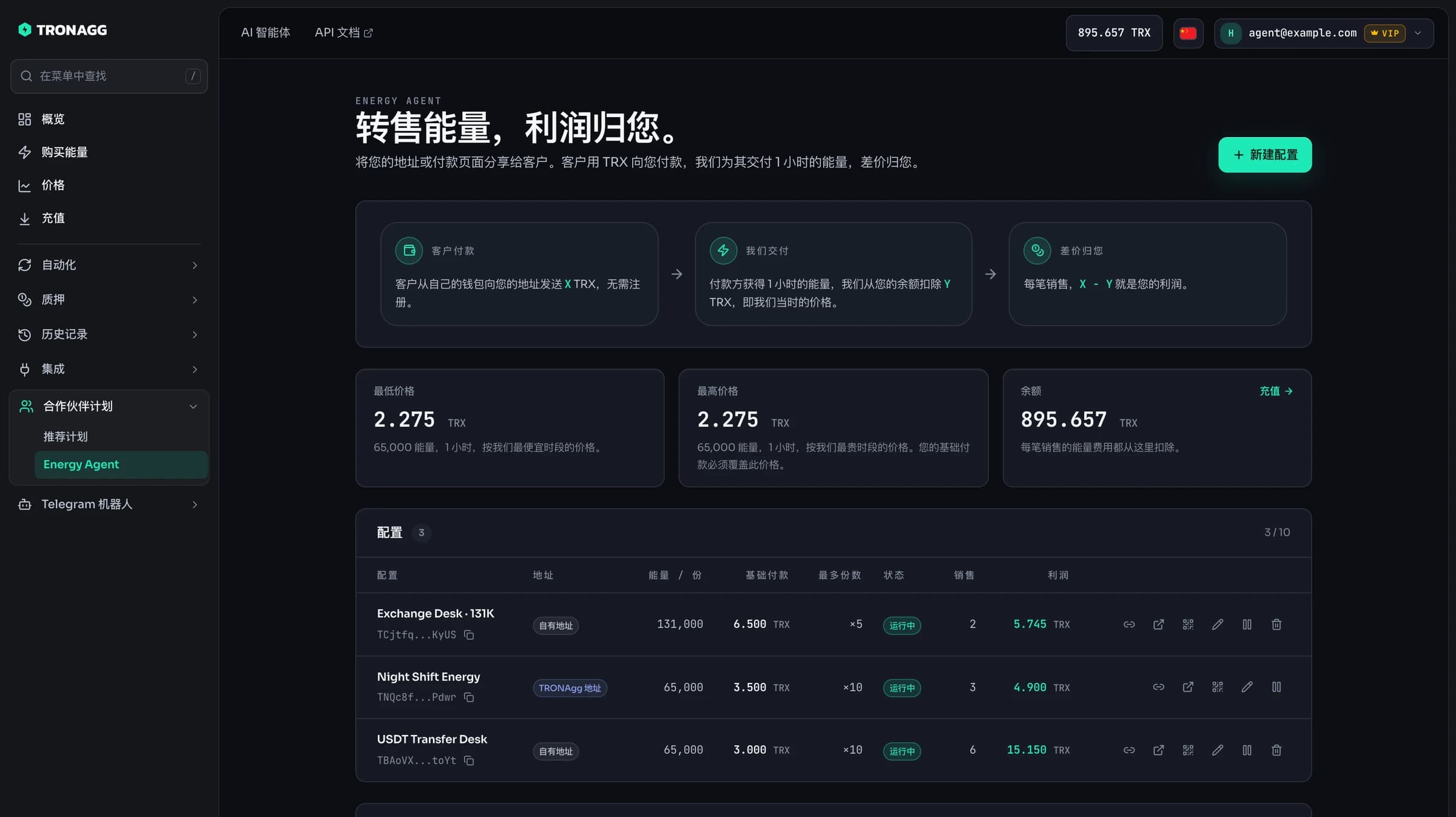This screenshot has height=817, width=1456.
Task: Show QR code for USDT Transfer Desk
Action: [x=1188, y=750]
